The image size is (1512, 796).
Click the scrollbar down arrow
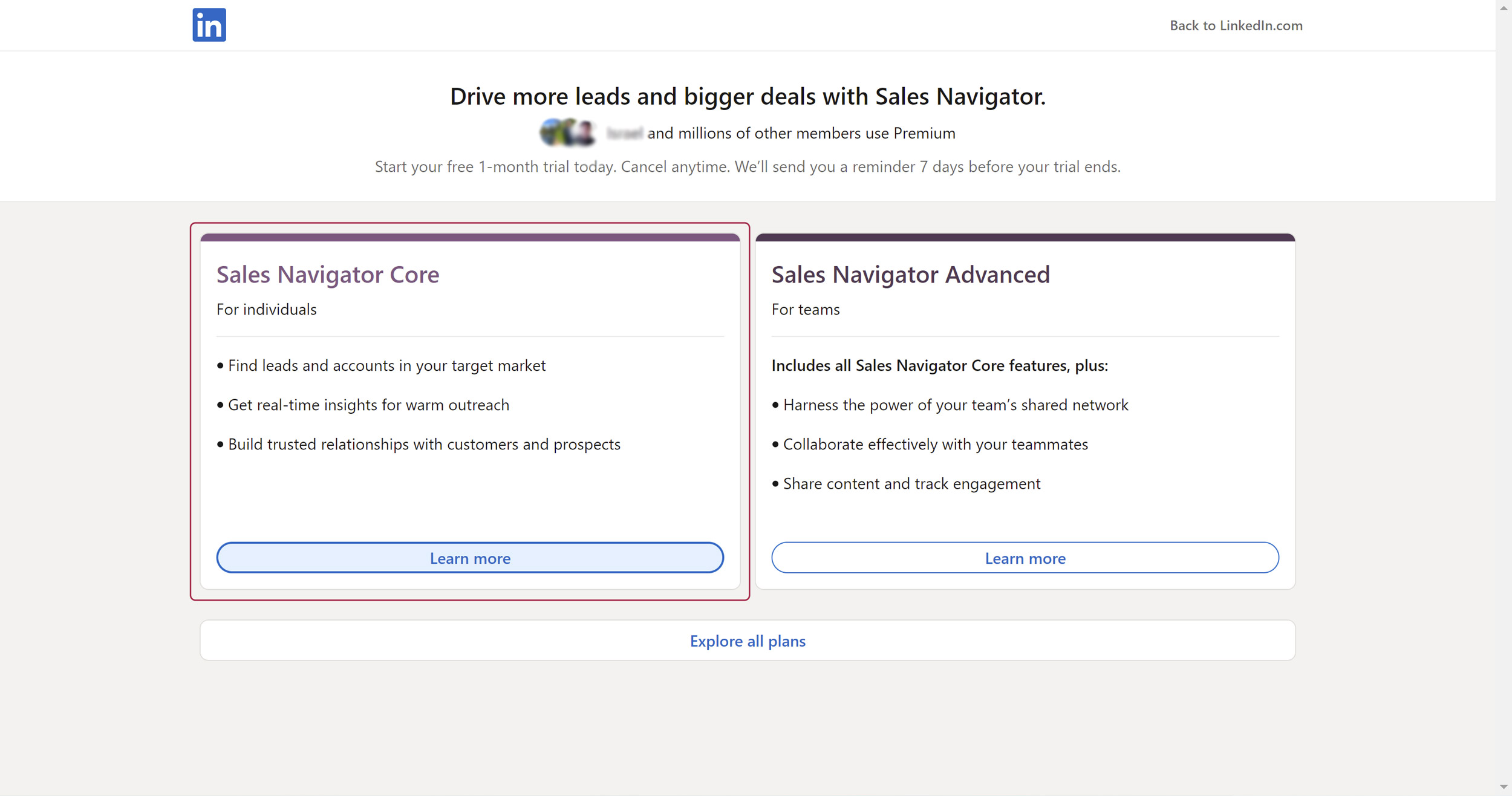tap(1504, 787)
